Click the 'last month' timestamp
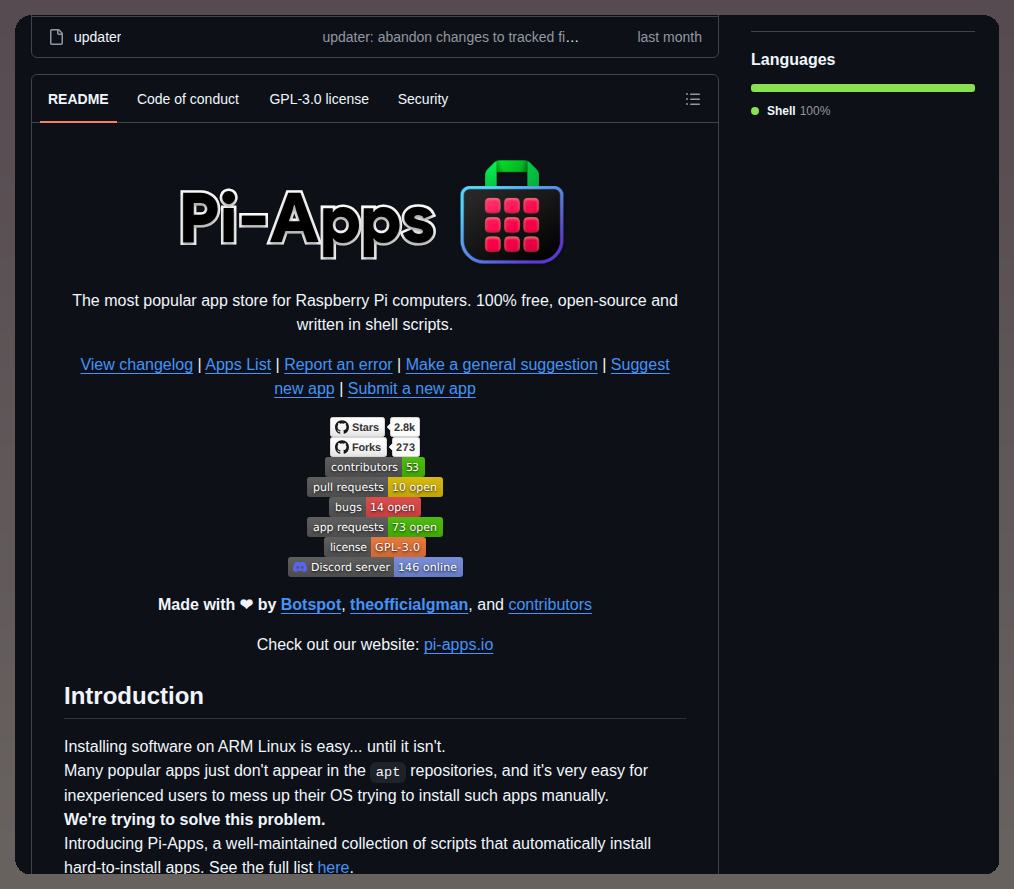Viewport: 1014px width, 889px height. click(669, 37)
